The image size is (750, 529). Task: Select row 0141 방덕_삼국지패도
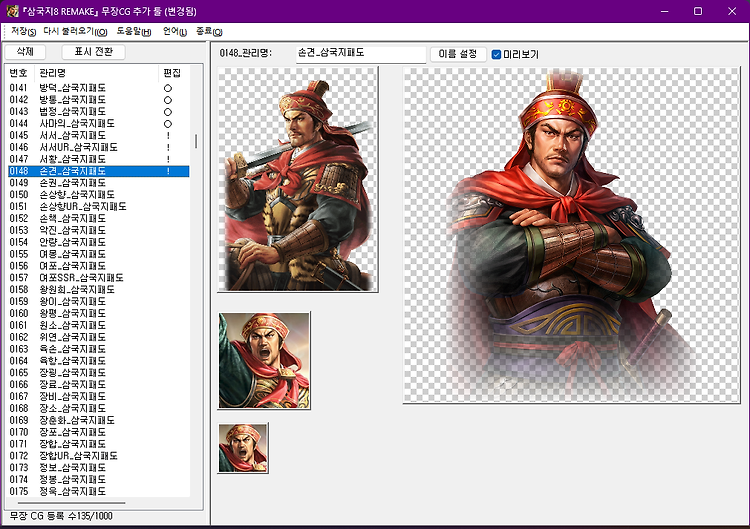[x=99, y=88]
